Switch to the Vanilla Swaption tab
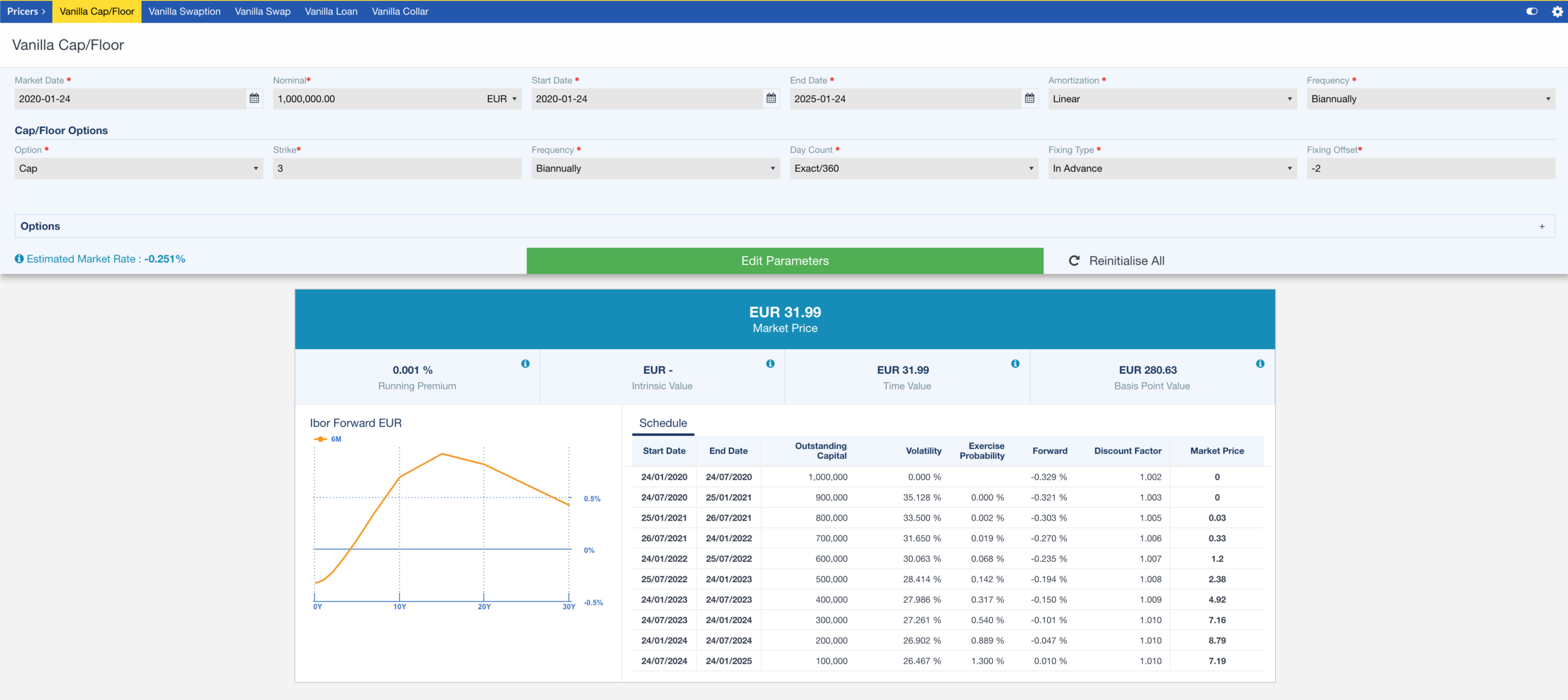Viewport: 1568px width, 700px height. pos(184,11)
